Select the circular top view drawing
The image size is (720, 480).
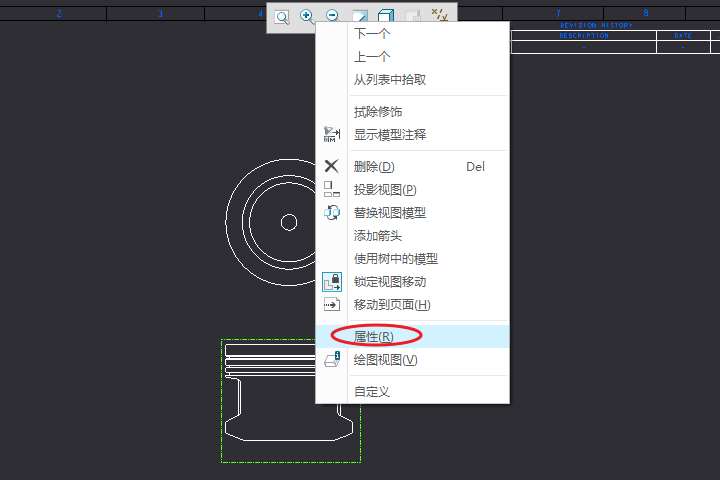[x=271, y=222]
